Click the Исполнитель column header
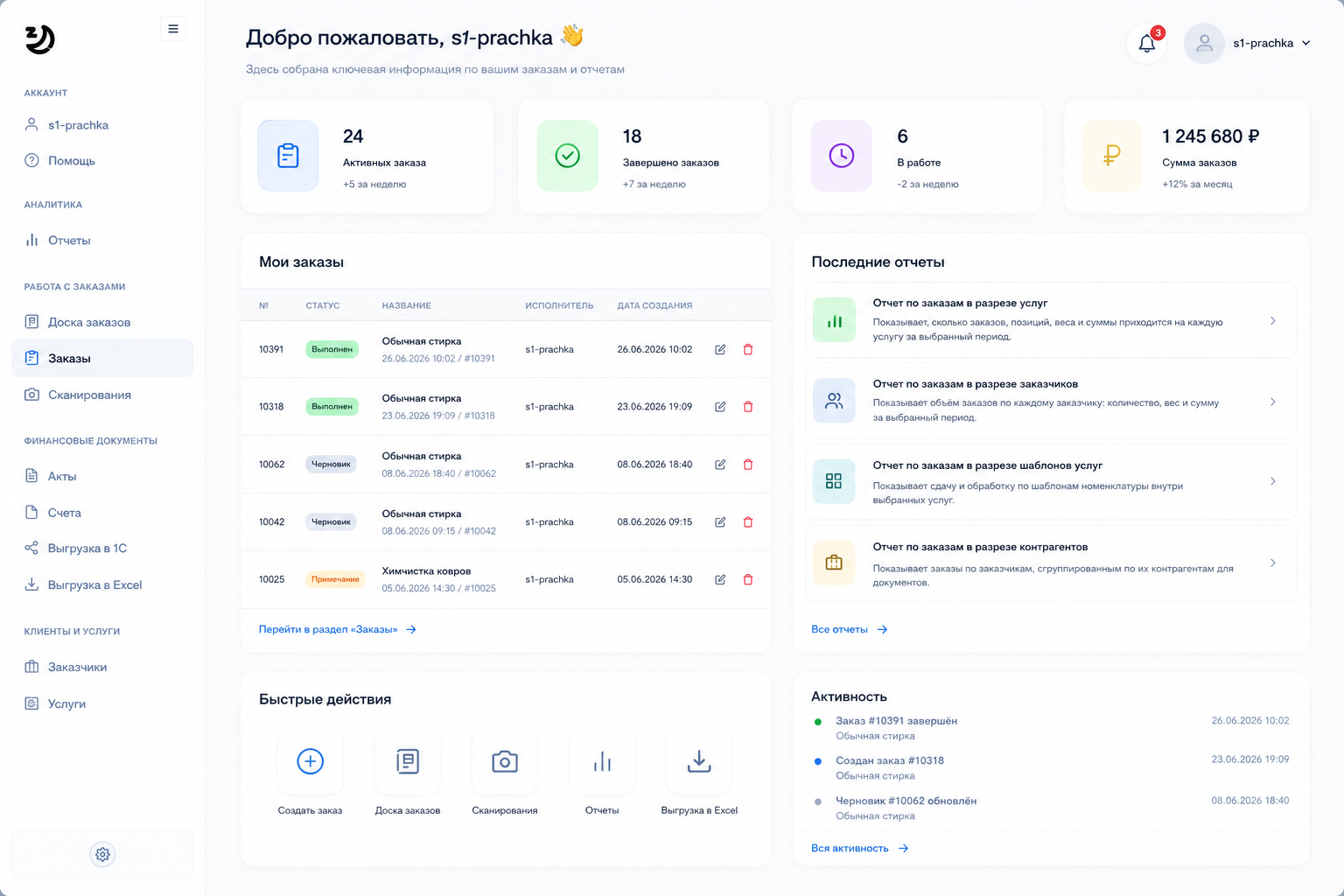This screenshot has height=896, width=1344. 559,305
